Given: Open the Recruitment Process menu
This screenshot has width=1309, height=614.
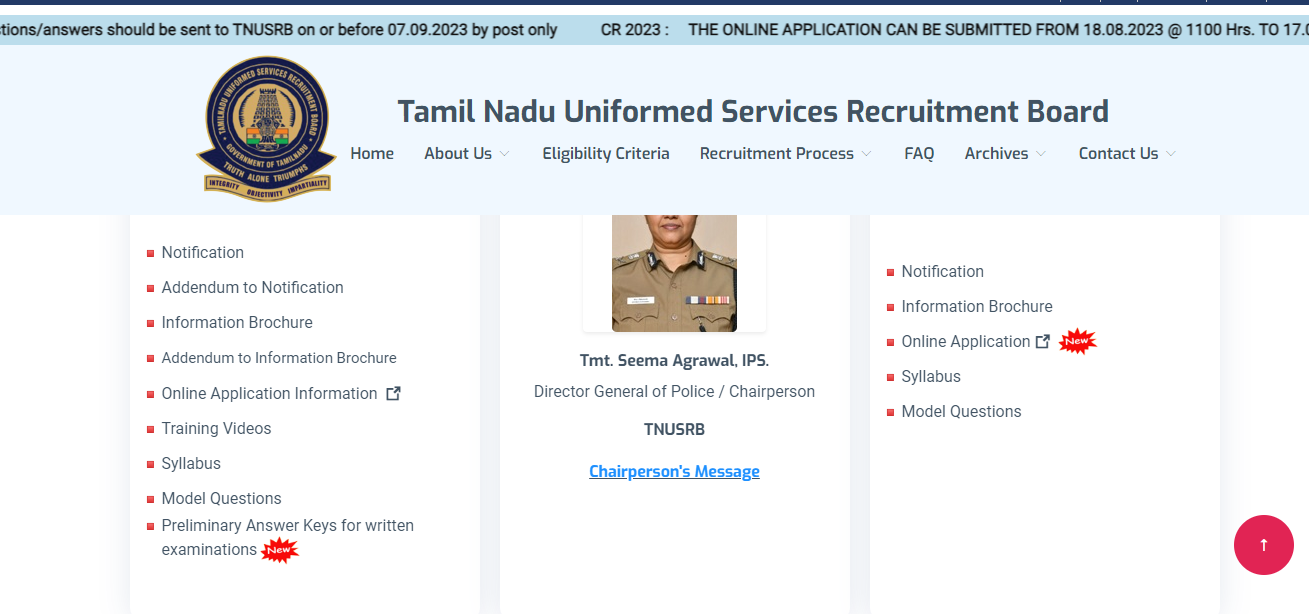Looking at the screenshot, I should click(777, 153).
